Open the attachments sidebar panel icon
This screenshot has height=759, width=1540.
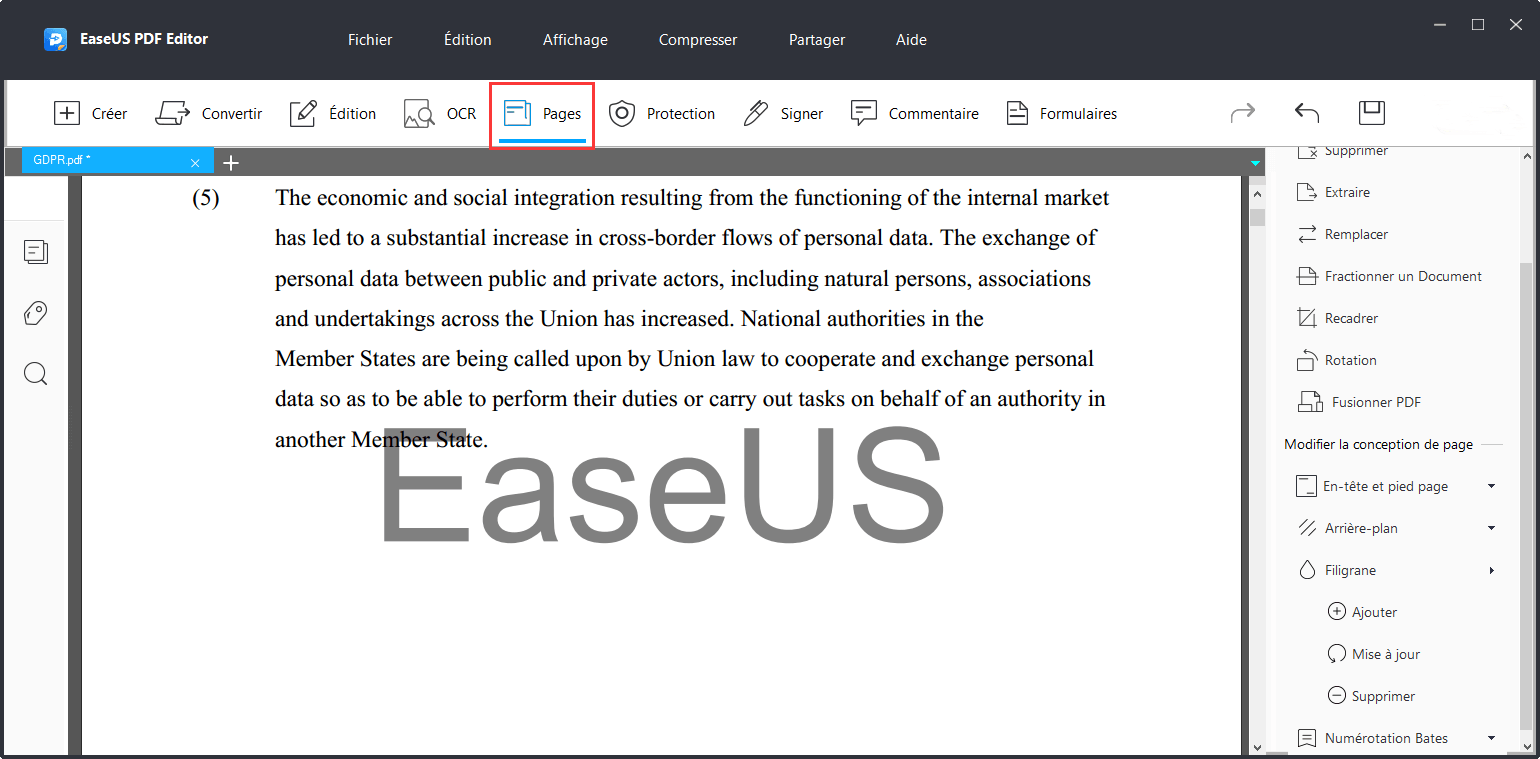[36, 314]
